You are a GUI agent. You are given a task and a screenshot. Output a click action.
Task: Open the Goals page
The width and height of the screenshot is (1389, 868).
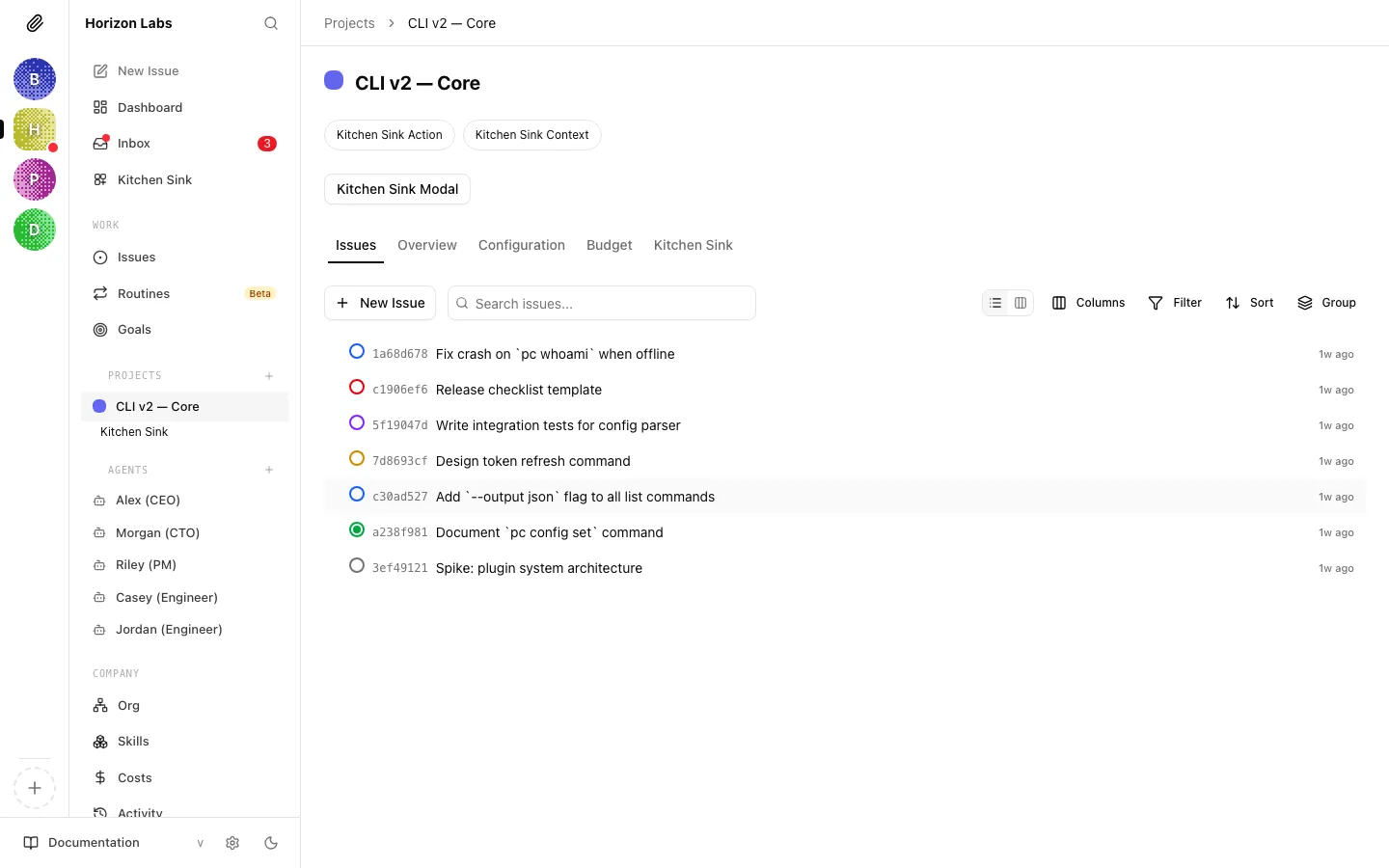click(x=184, y=330)
